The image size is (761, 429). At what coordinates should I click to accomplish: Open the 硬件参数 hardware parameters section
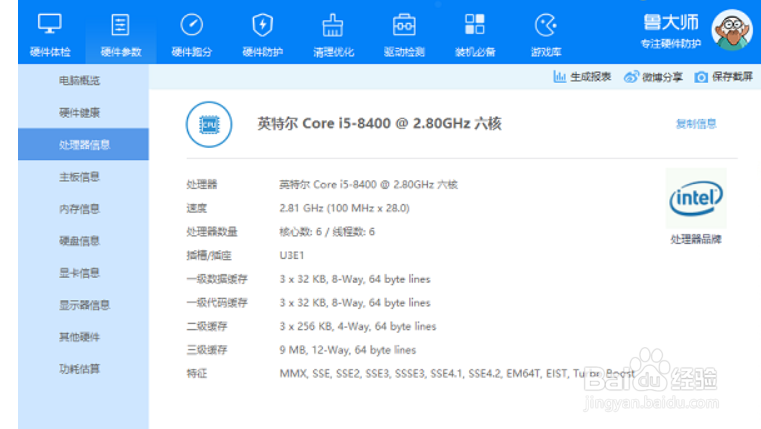(121, 34)
